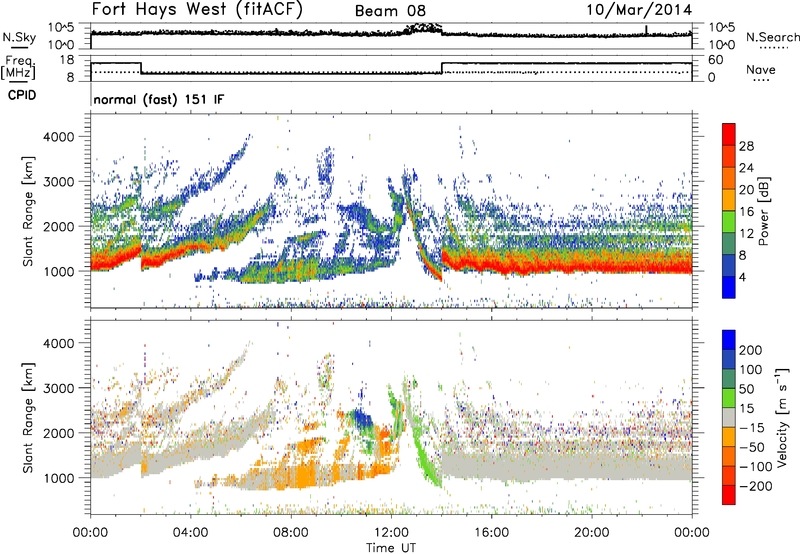Click the 'Time UT' axis title
Image resolution: width=800 pixels, height=554 pixels.
[391, 548]
